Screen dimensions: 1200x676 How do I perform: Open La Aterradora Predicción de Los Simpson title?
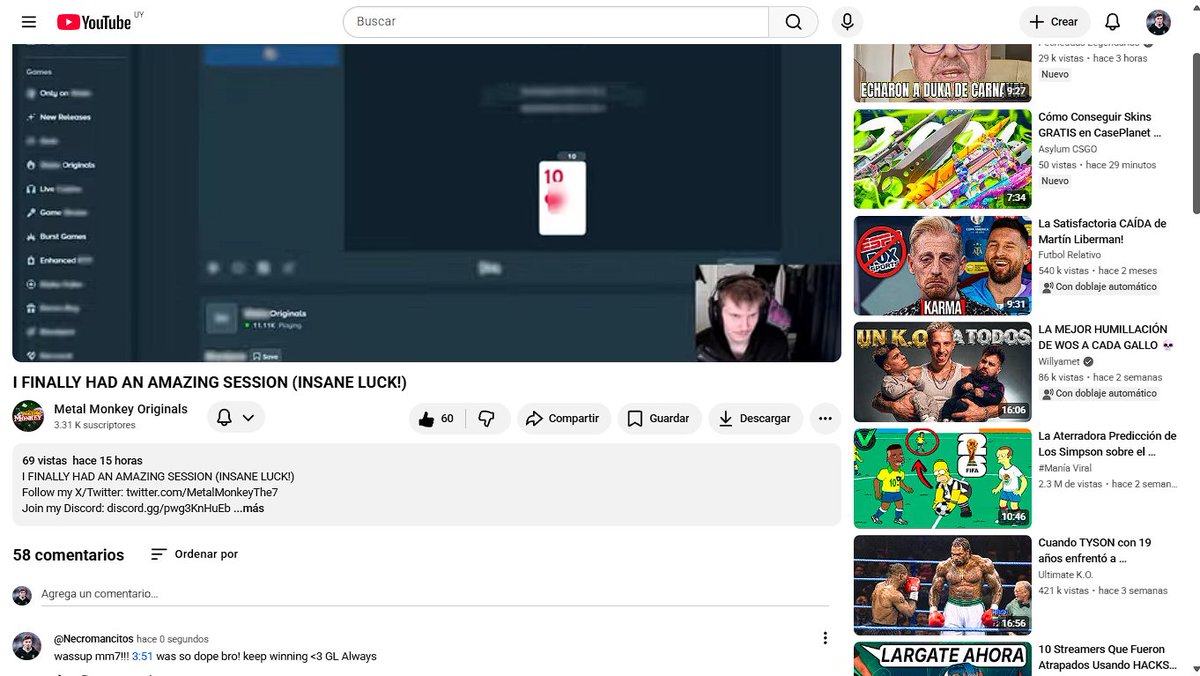tap(1107, 443)
